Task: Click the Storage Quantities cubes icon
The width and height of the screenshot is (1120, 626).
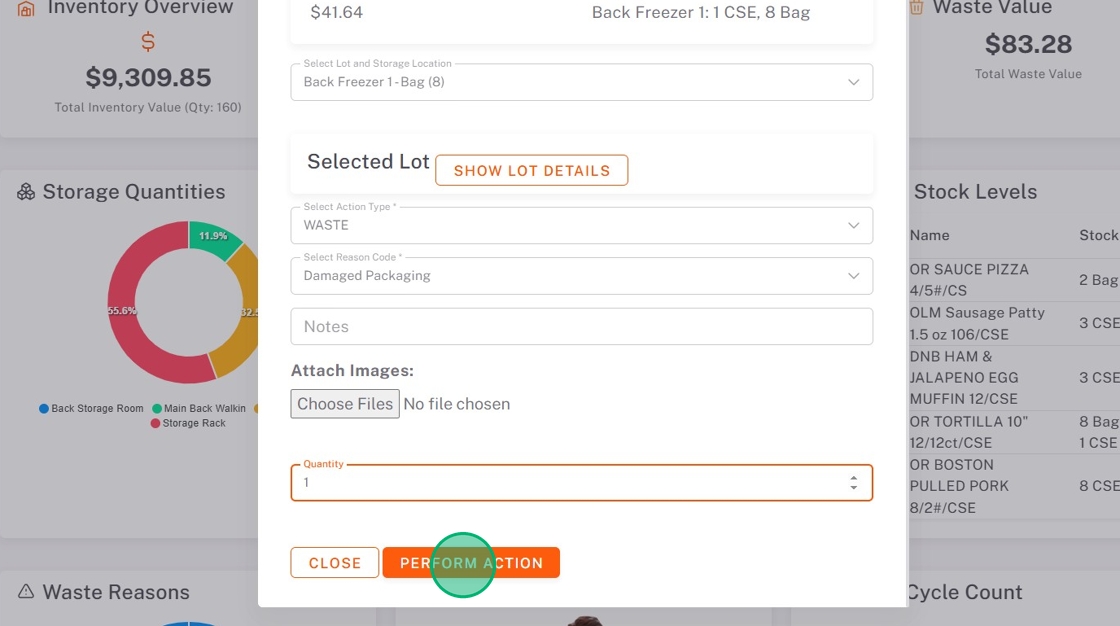Action: pos(26,192)
